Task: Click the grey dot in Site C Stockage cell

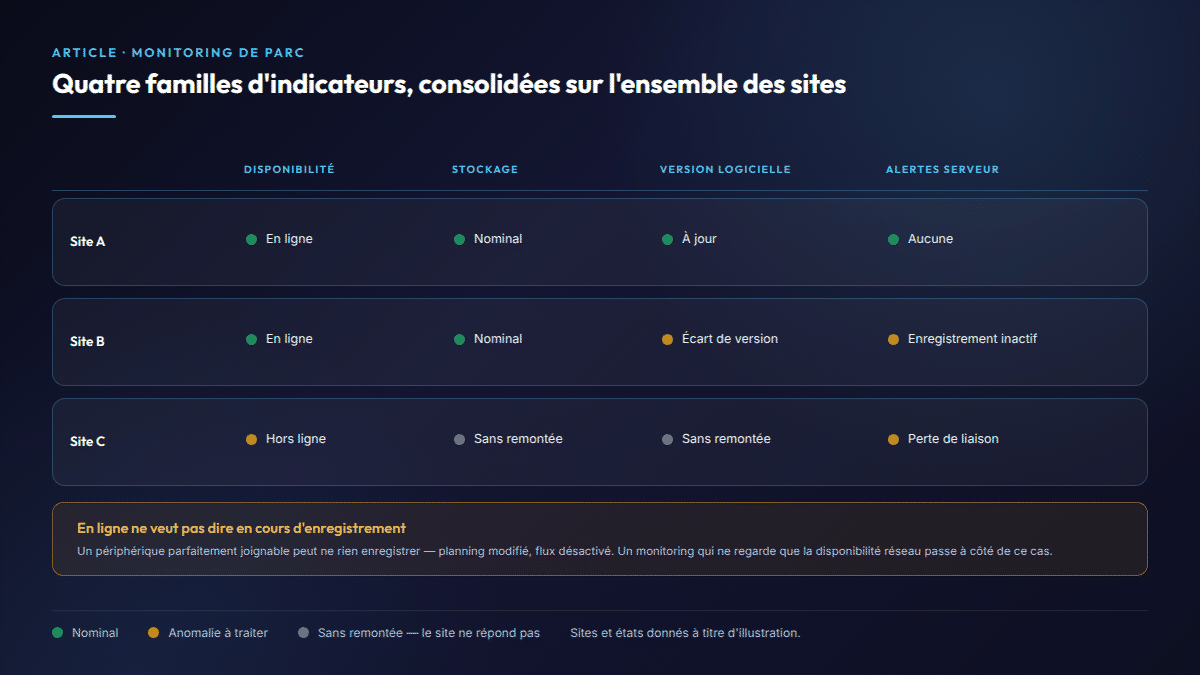Action: coord(460,440)
